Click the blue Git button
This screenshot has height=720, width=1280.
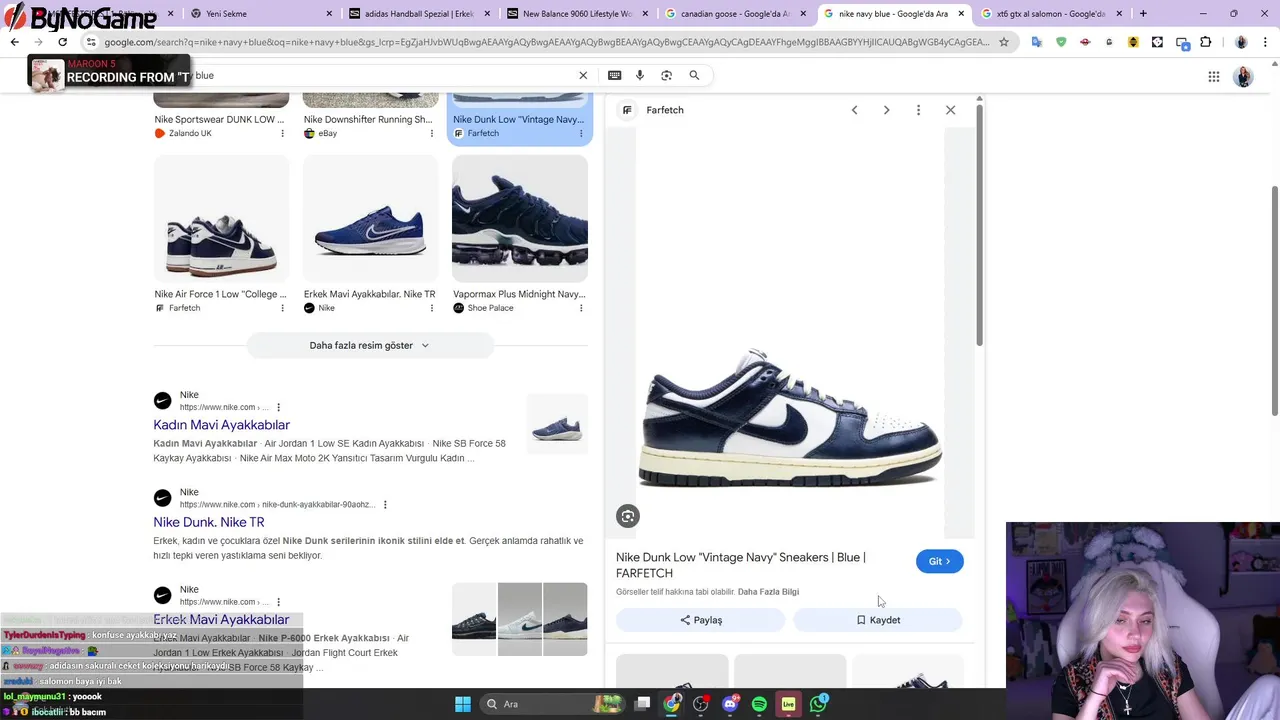[940, 561]
